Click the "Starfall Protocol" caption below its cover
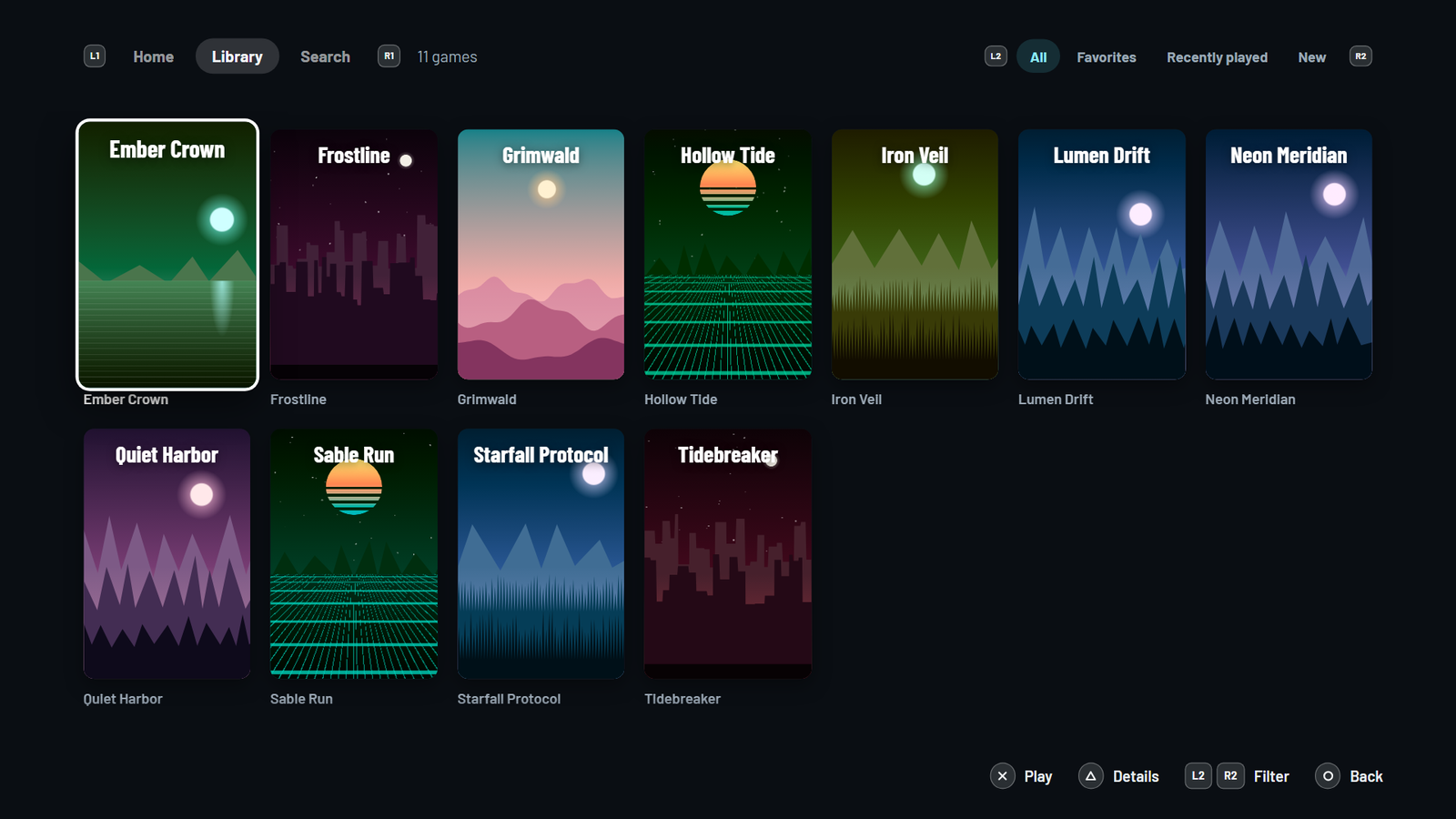 pos(509,699)
